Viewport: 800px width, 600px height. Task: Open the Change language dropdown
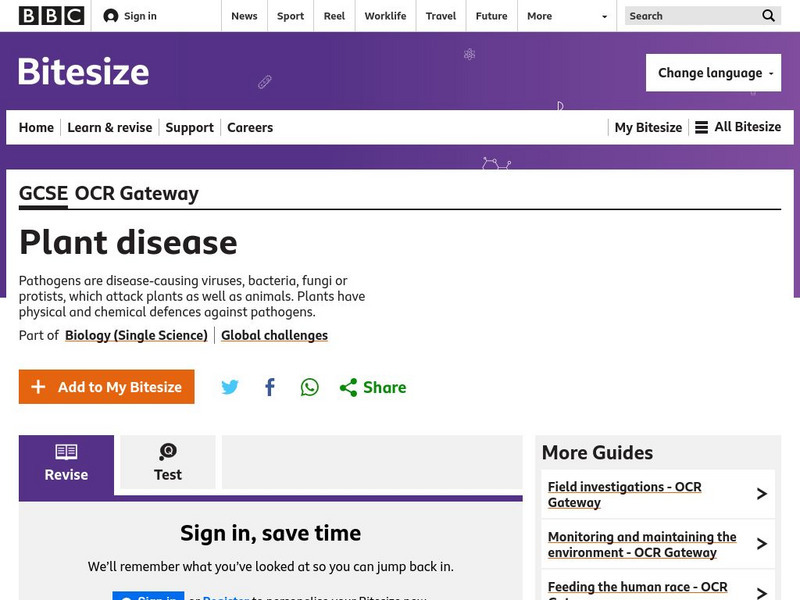pos(713,73)
